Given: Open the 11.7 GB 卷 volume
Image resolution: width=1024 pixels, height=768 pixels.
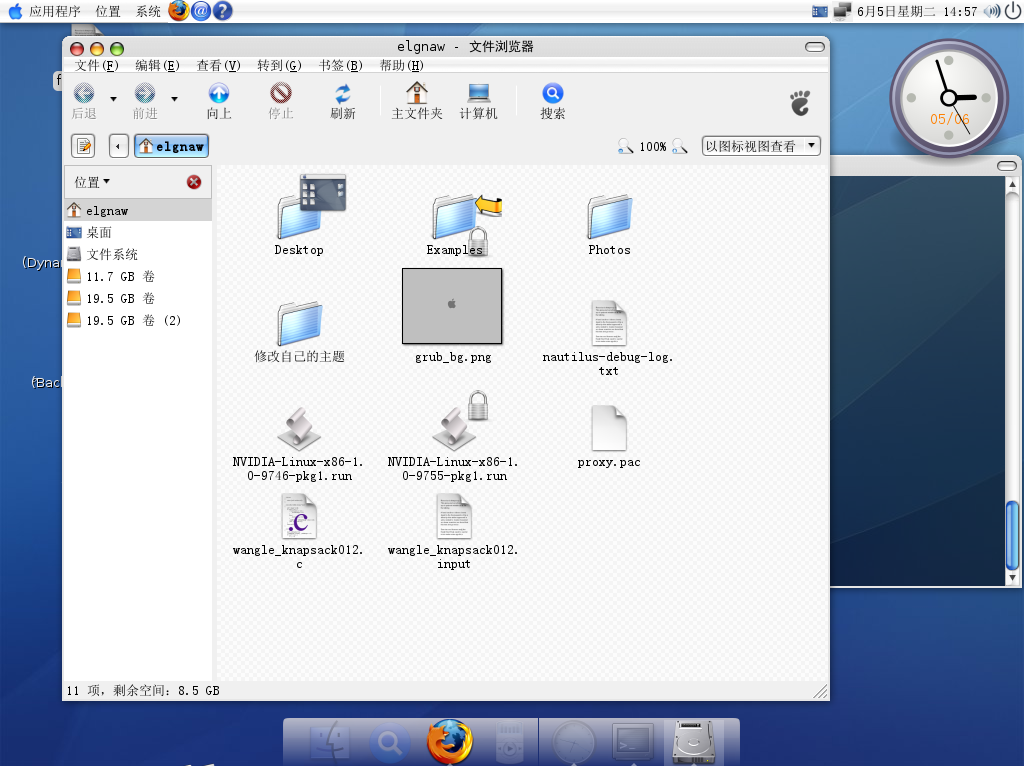Looking at the screenshot, I should (138, 277).
